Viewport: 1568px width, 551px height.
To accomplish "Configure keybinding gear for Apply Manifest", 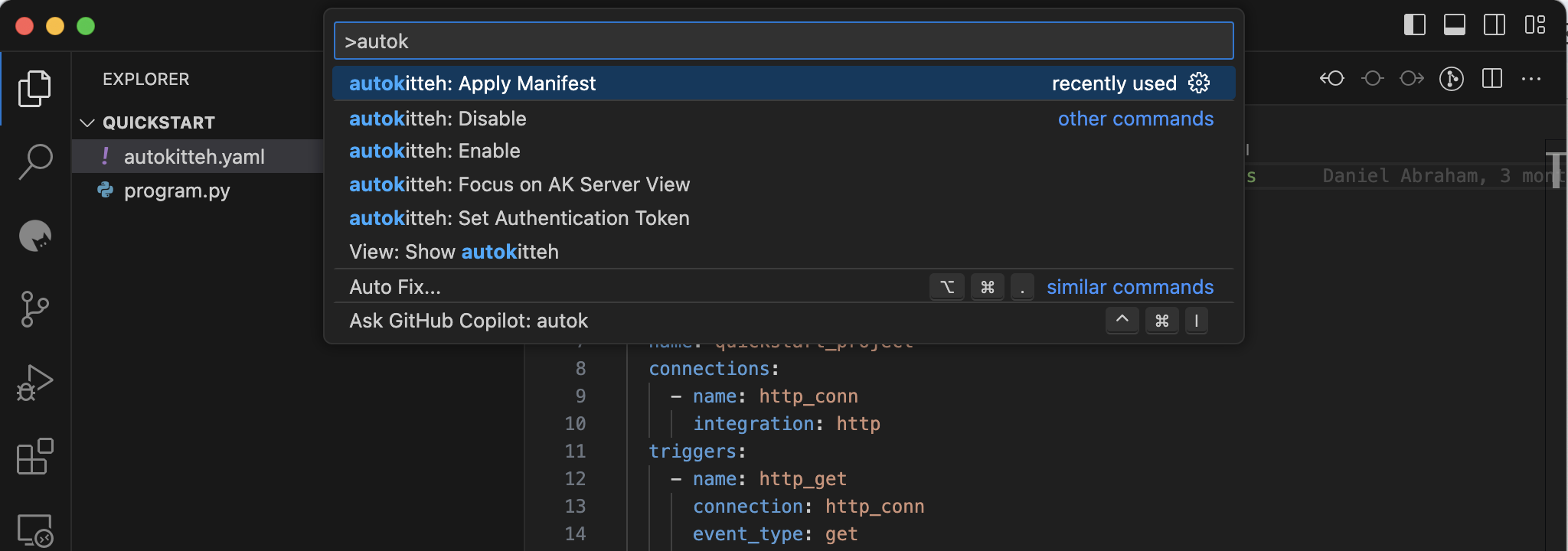I will point(1199,83).
